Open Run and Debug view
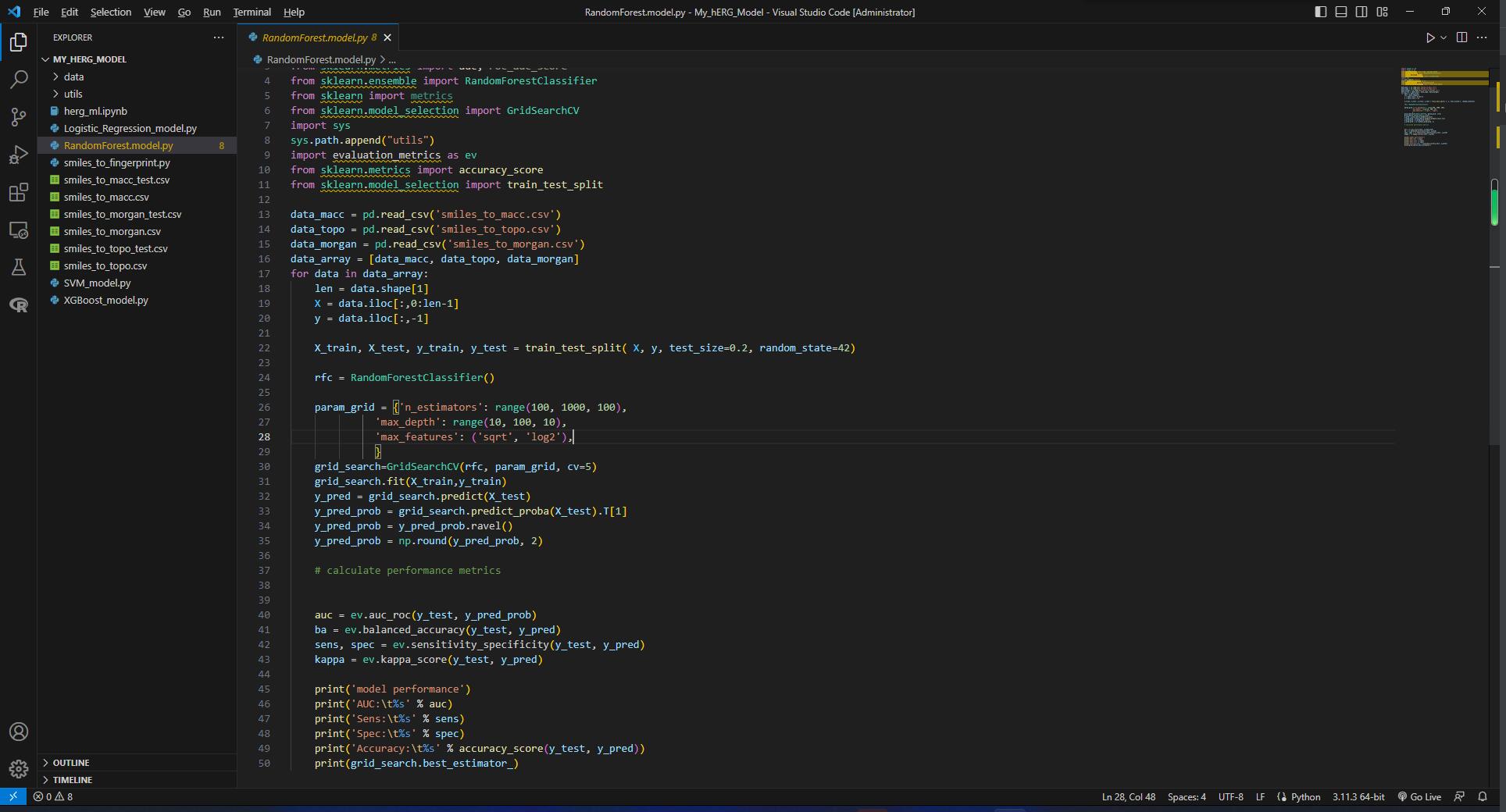The height and width of the screenshot is (812, 1506). [19, 155]
